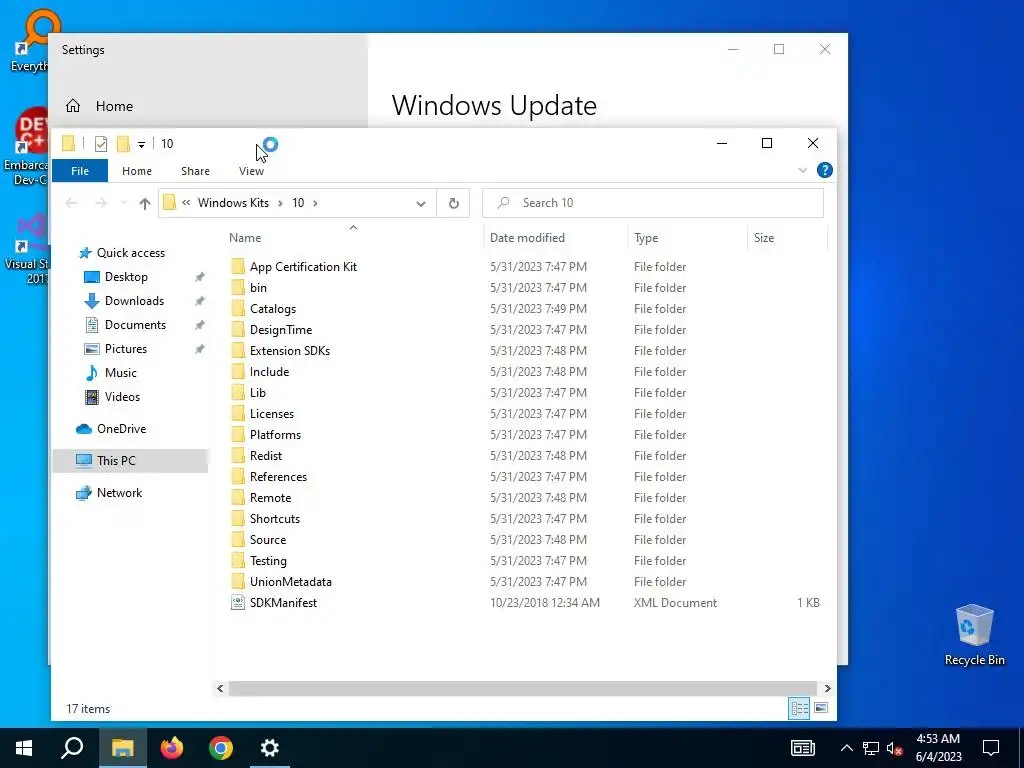Sort by Date modified column

click(x=527, y=238)
